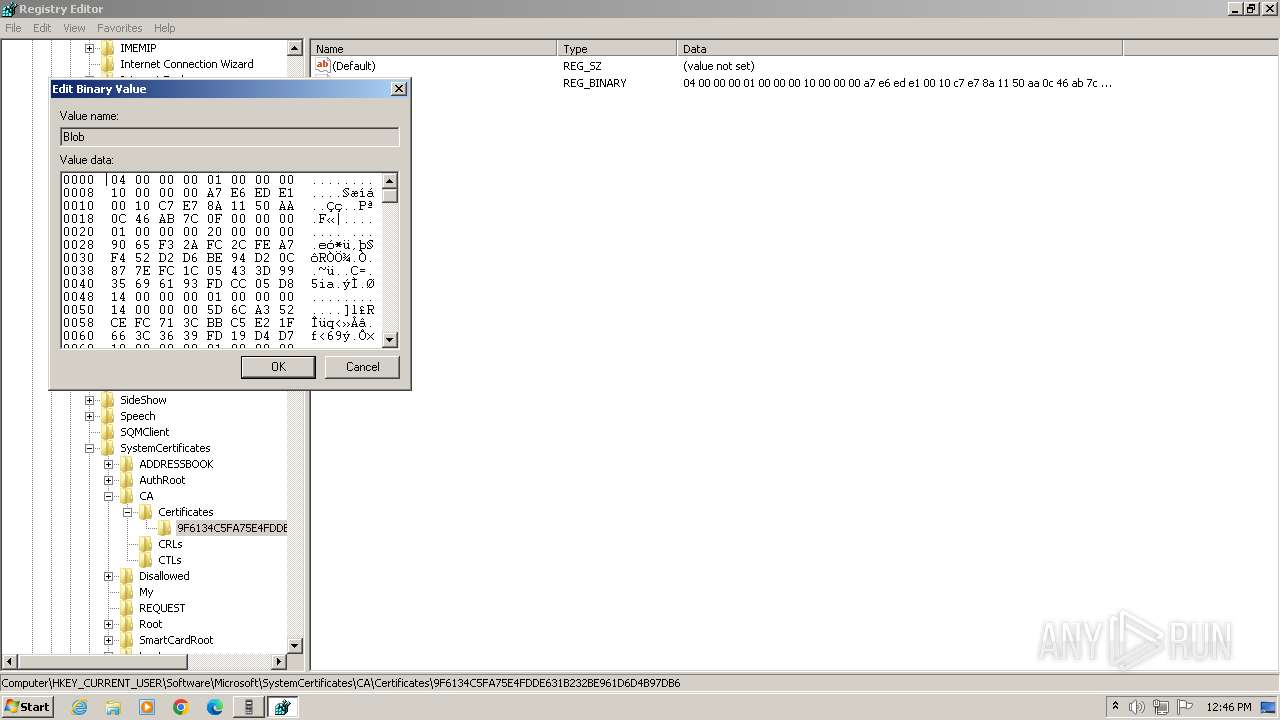
Task: Click inside the hex value data editor
Action: pyautogui.click(x=221, y=259)
